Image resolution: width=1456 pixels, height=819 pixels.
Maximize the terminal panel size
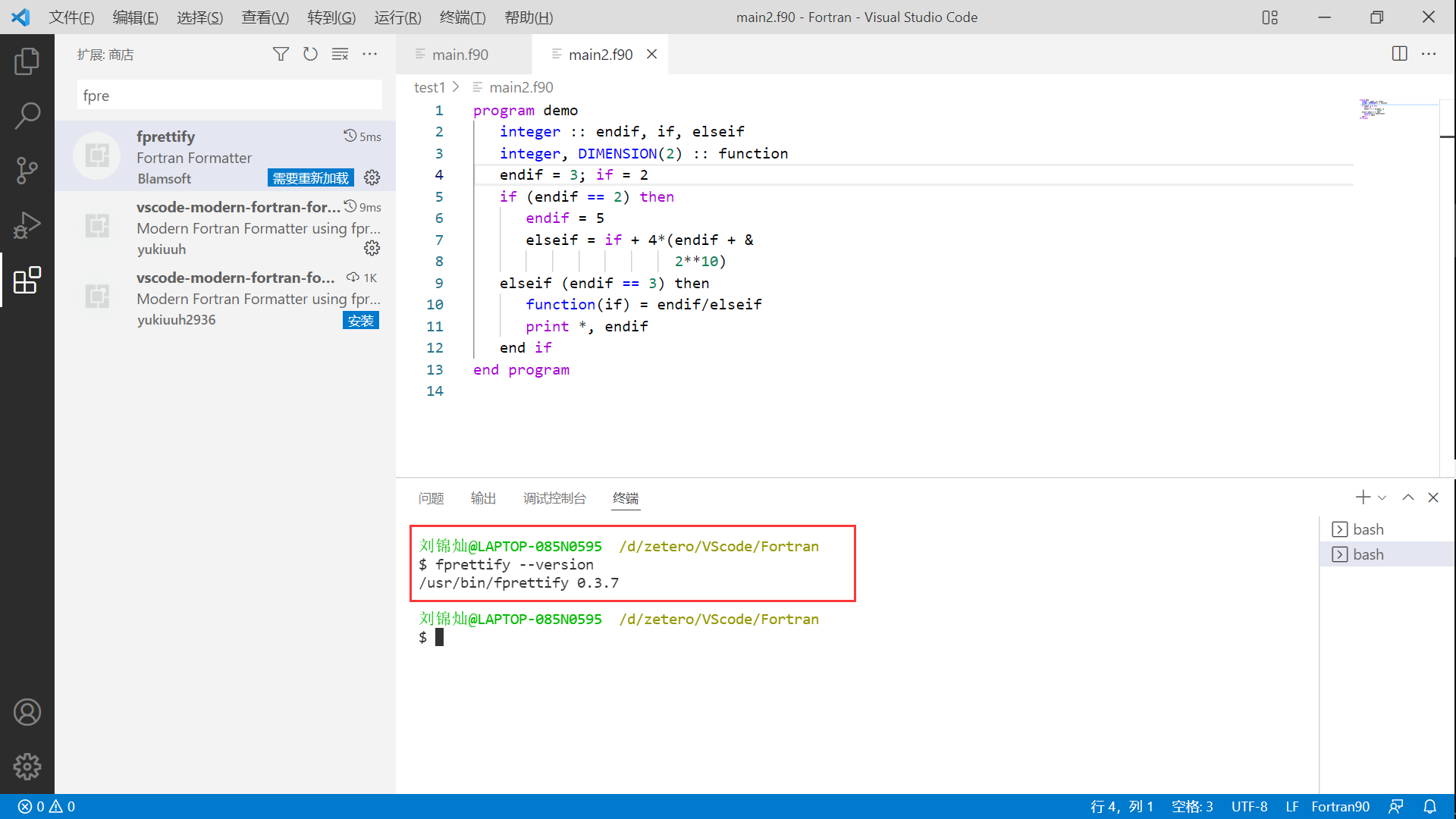1407,497
